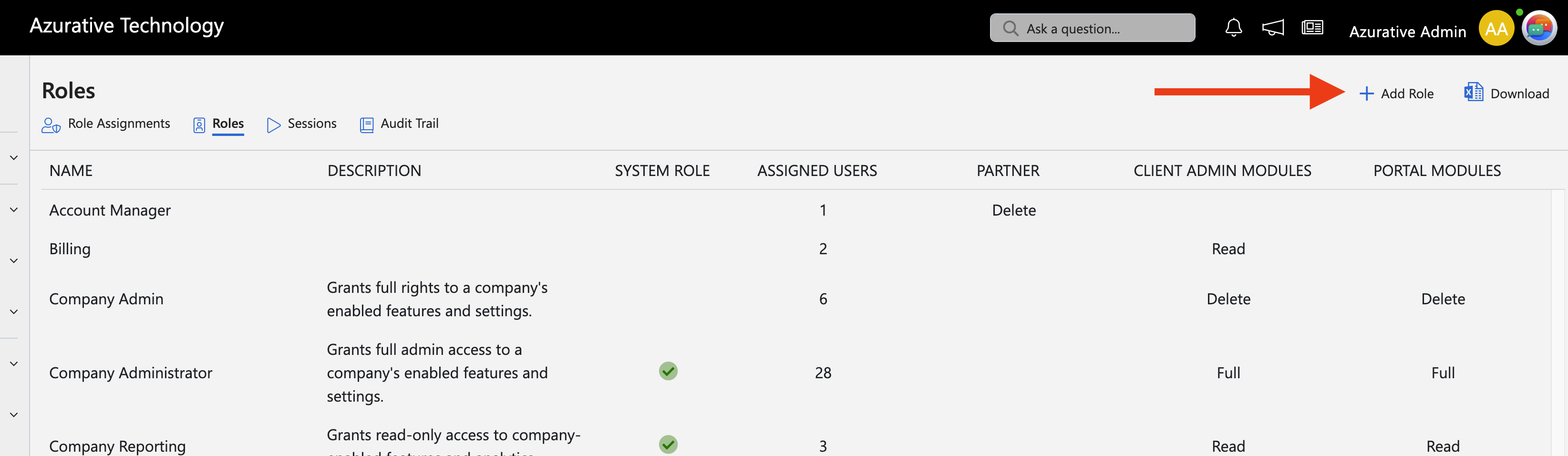This screenshot has width=1568, height=456.
Task: Sort by ASSIGNED USERS column header
Action: [817, 170]
